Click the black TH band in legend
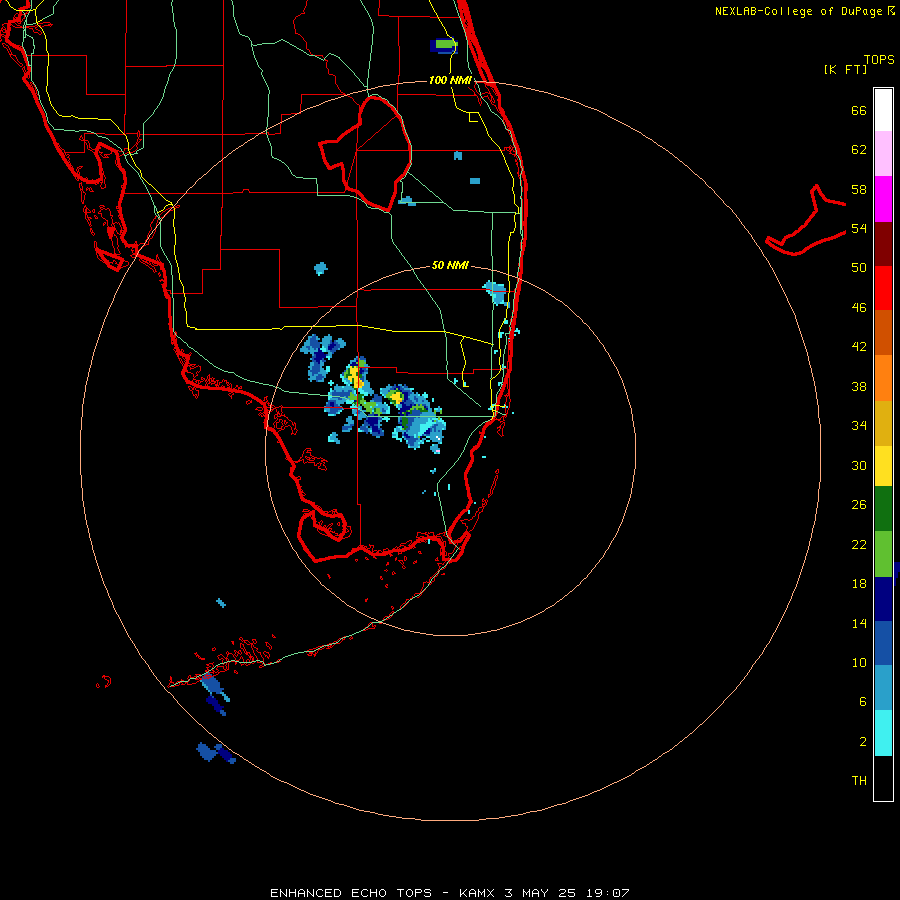The height and width of the screenshot is (900, 900). [x=883, y=778]
